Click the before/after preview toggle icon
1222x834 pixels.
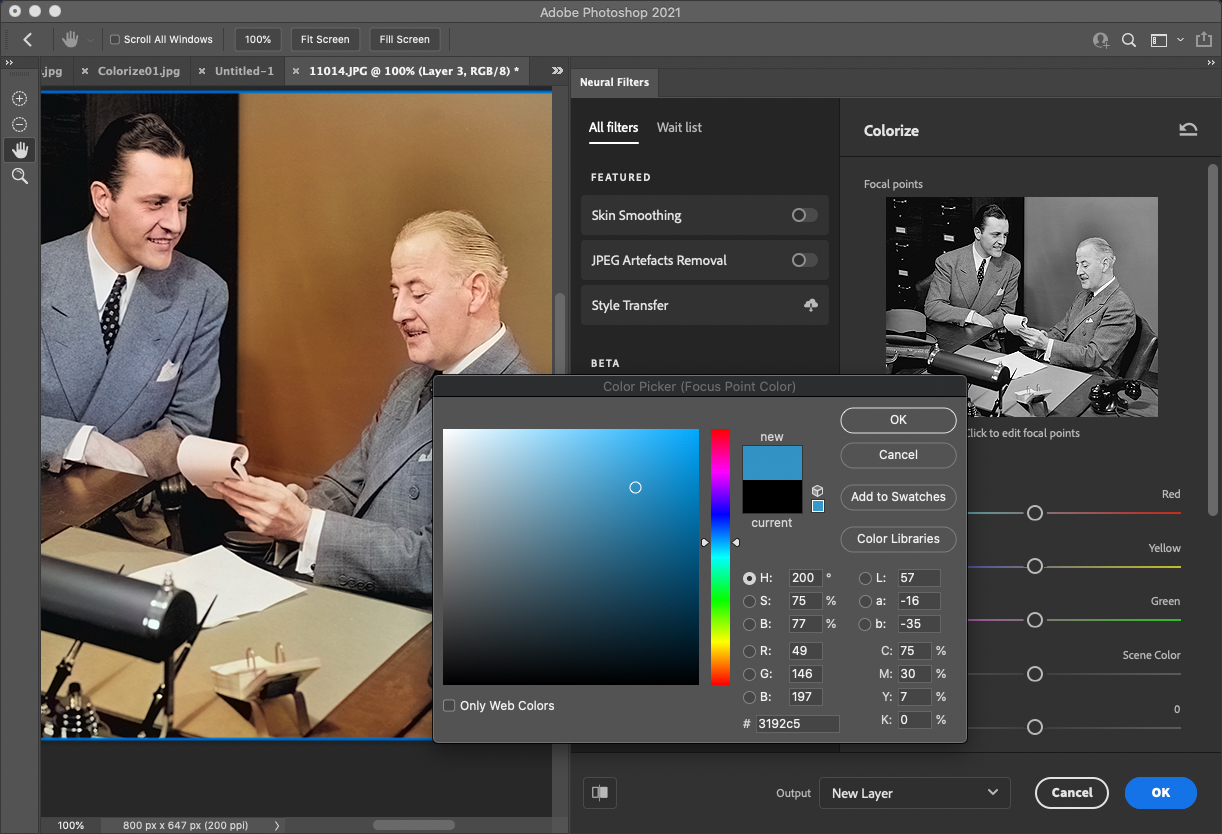click(x=600, y=793)
